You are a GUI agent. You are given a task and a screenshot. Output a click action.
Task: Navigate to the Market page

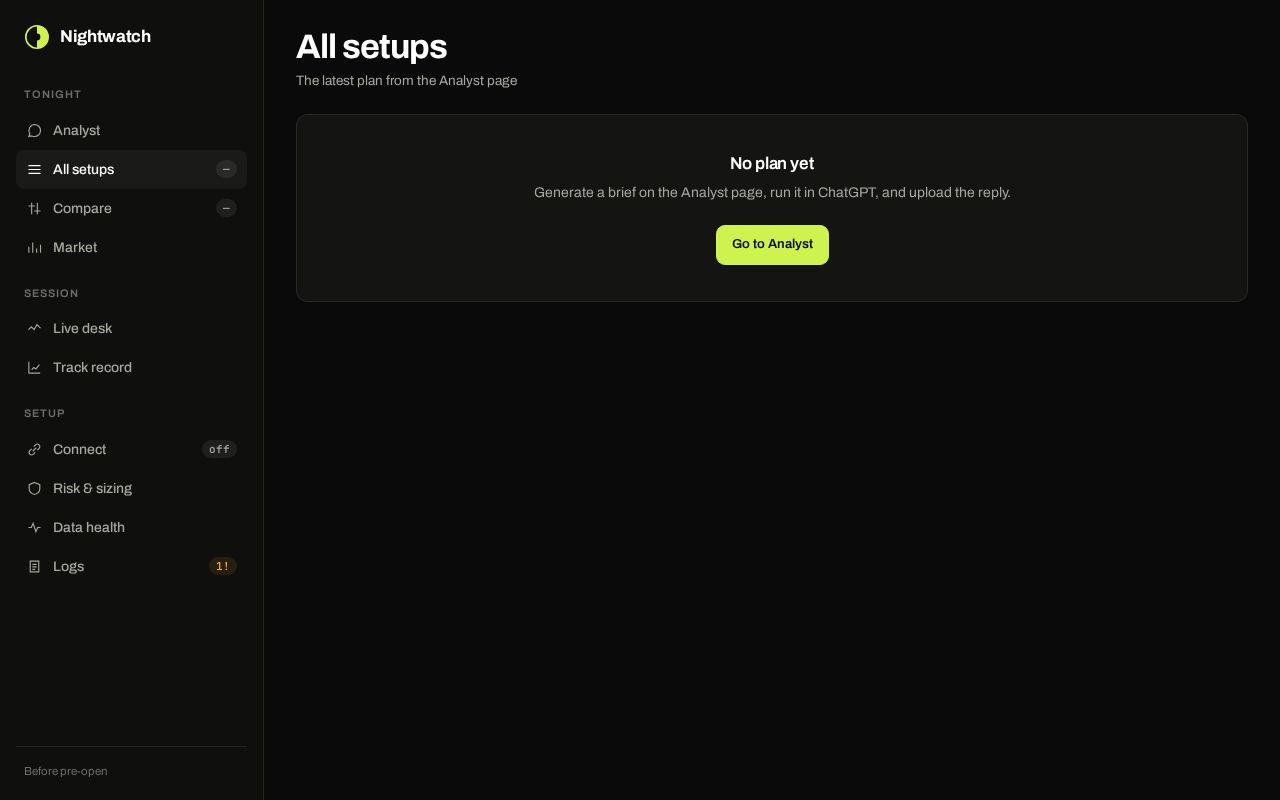(x=131, y=248)
